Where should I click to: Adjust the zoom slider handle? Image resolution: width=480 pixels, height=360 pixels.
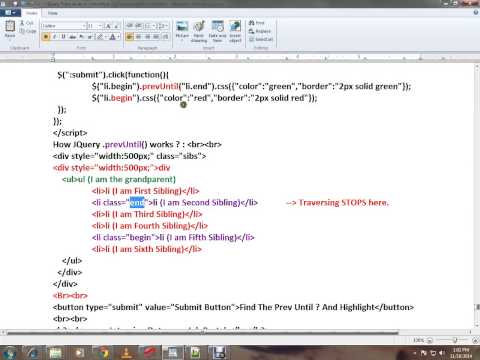click(x=454, y=340)
